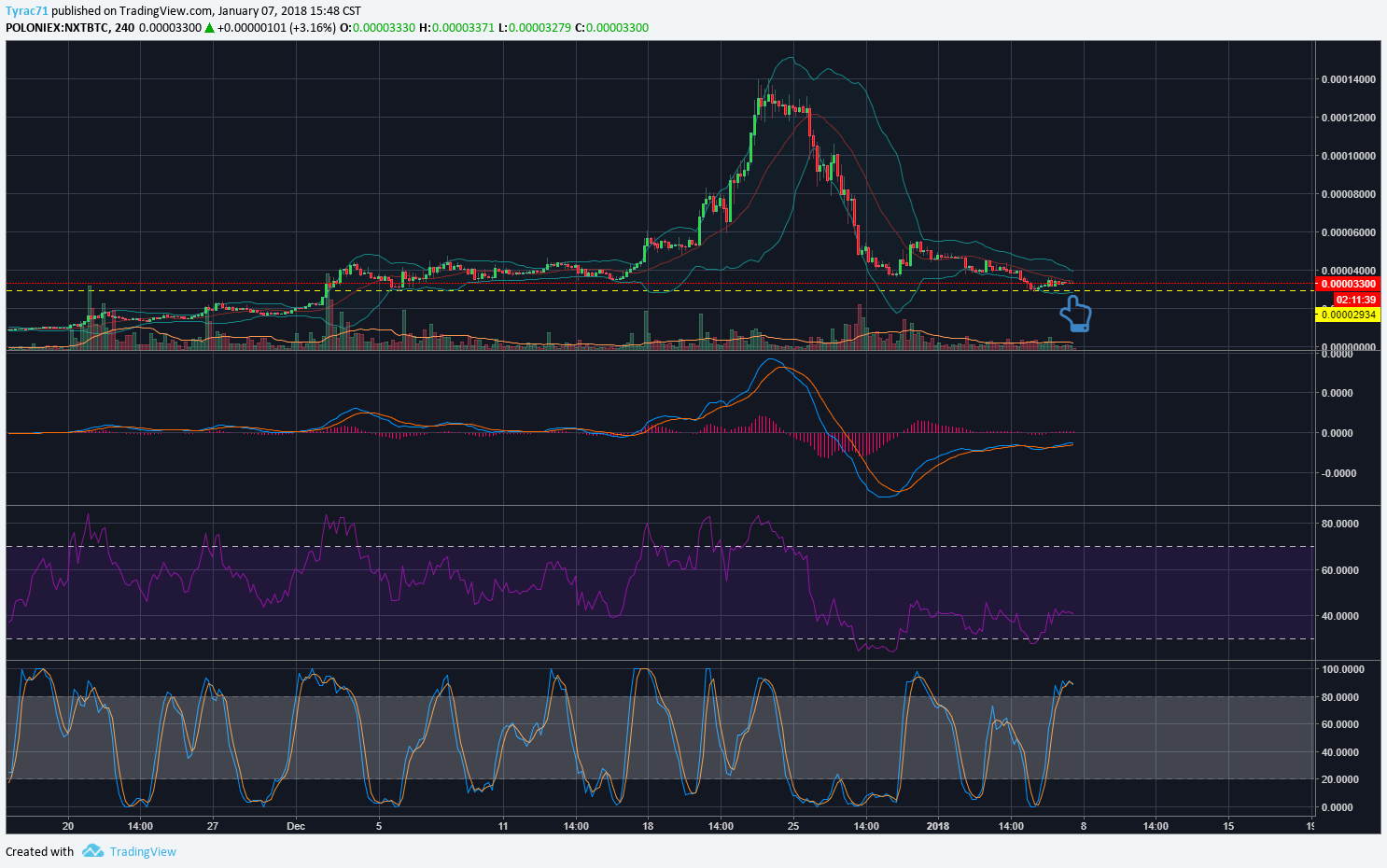Click the 18 date label on time axis
Image resolution: width=1387 pixels, height=868 pixels.
(648, 826)
